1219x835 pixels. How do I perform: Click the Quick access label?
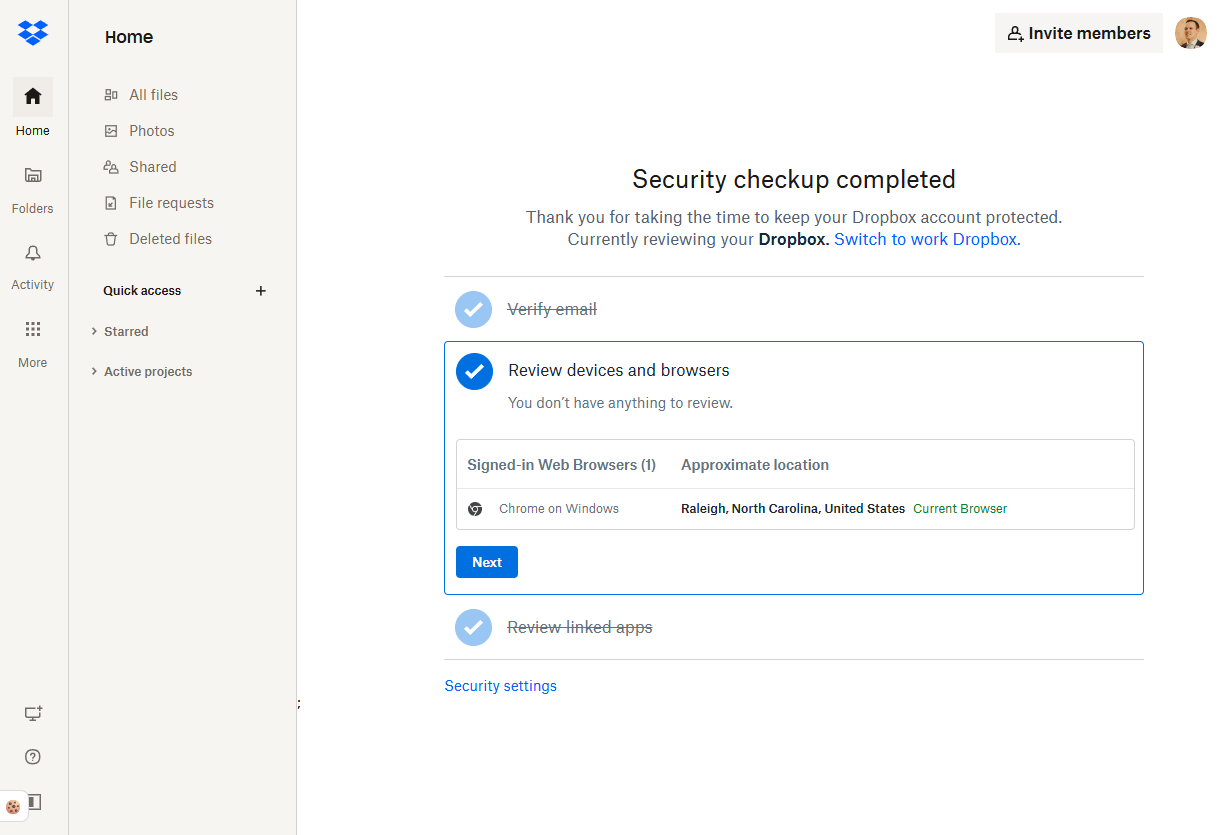142,291
